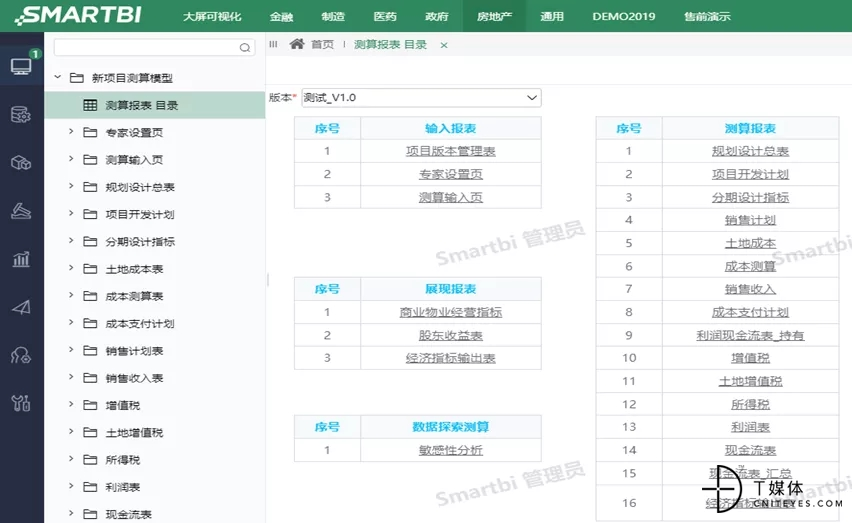This screenshot has width=852, height=523.
Task: Close the 测算报表 目录 tab
Action: [444, 46]
